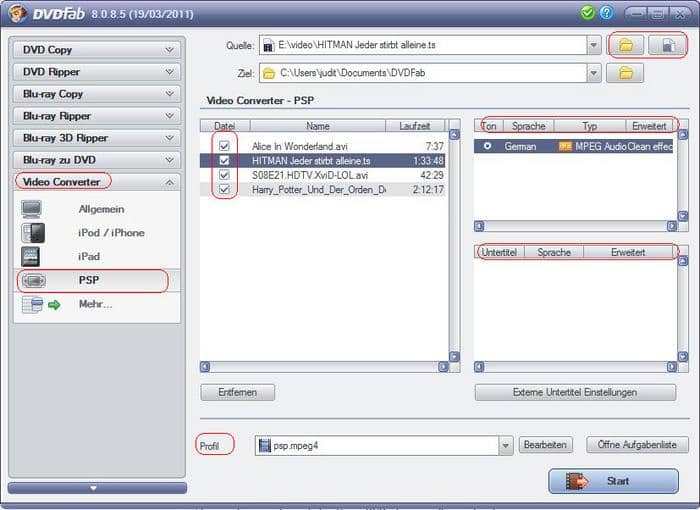Click the Bearbeiten button
This screenshot has height=510, width=700.
click(545, 445)
